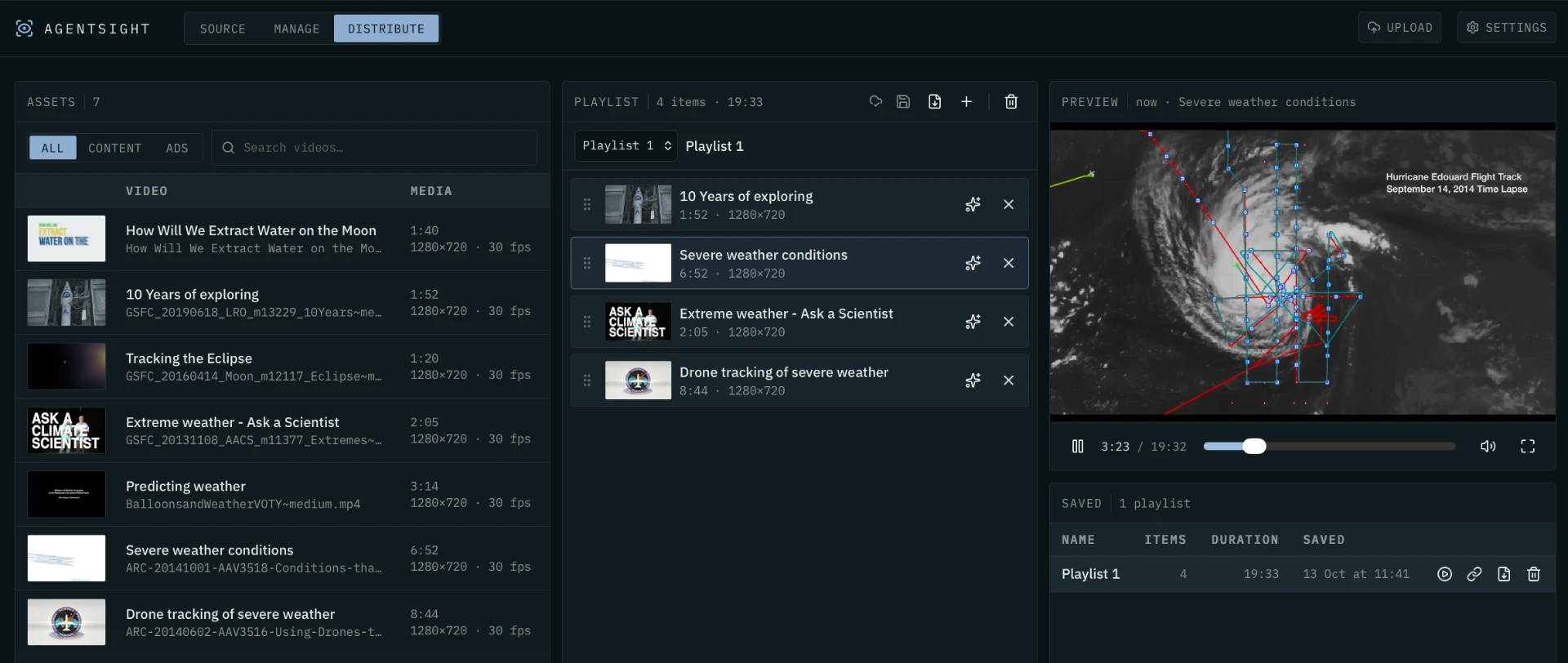Download saved Playlist 1 file
The width and height of the screenshot is (1568, 663).
tap(1504, 574)
